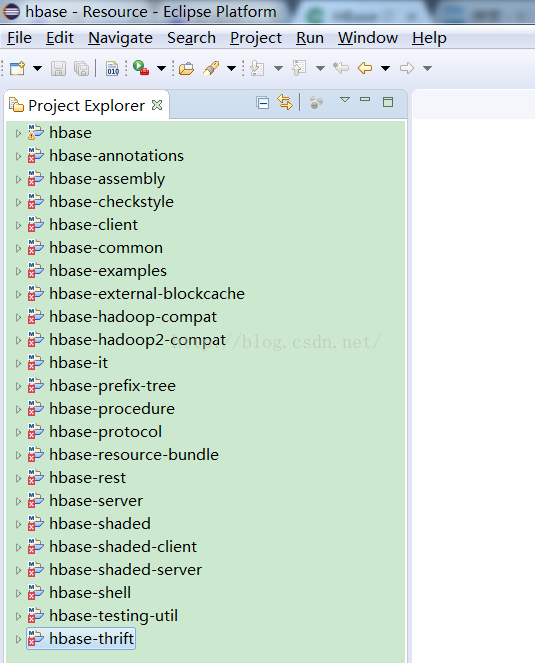
Task: Select the hbase-it project
Action: click(x=78, y=363)
